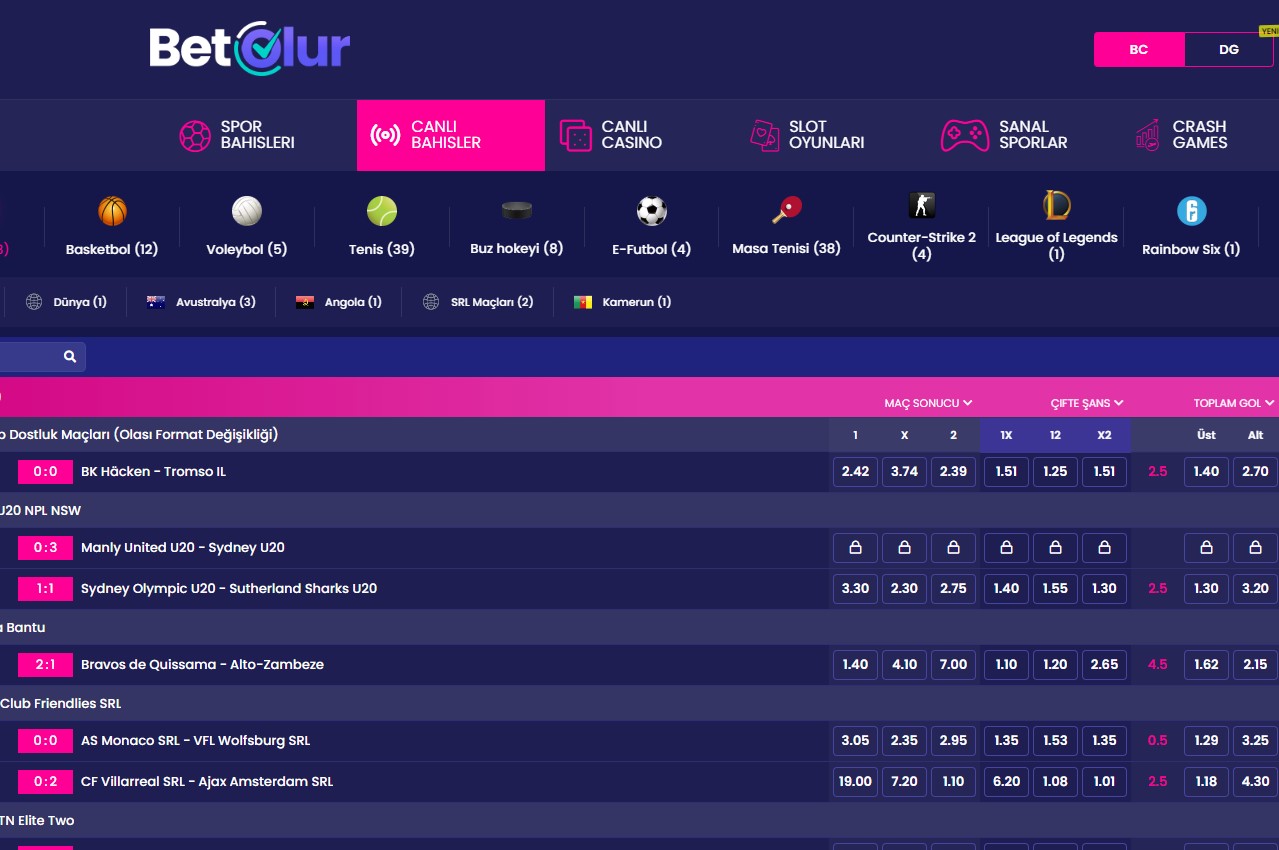Click the Spor Bahisleri ball icon
This screenshot has width=1279, height=850.
coord(195,135)
